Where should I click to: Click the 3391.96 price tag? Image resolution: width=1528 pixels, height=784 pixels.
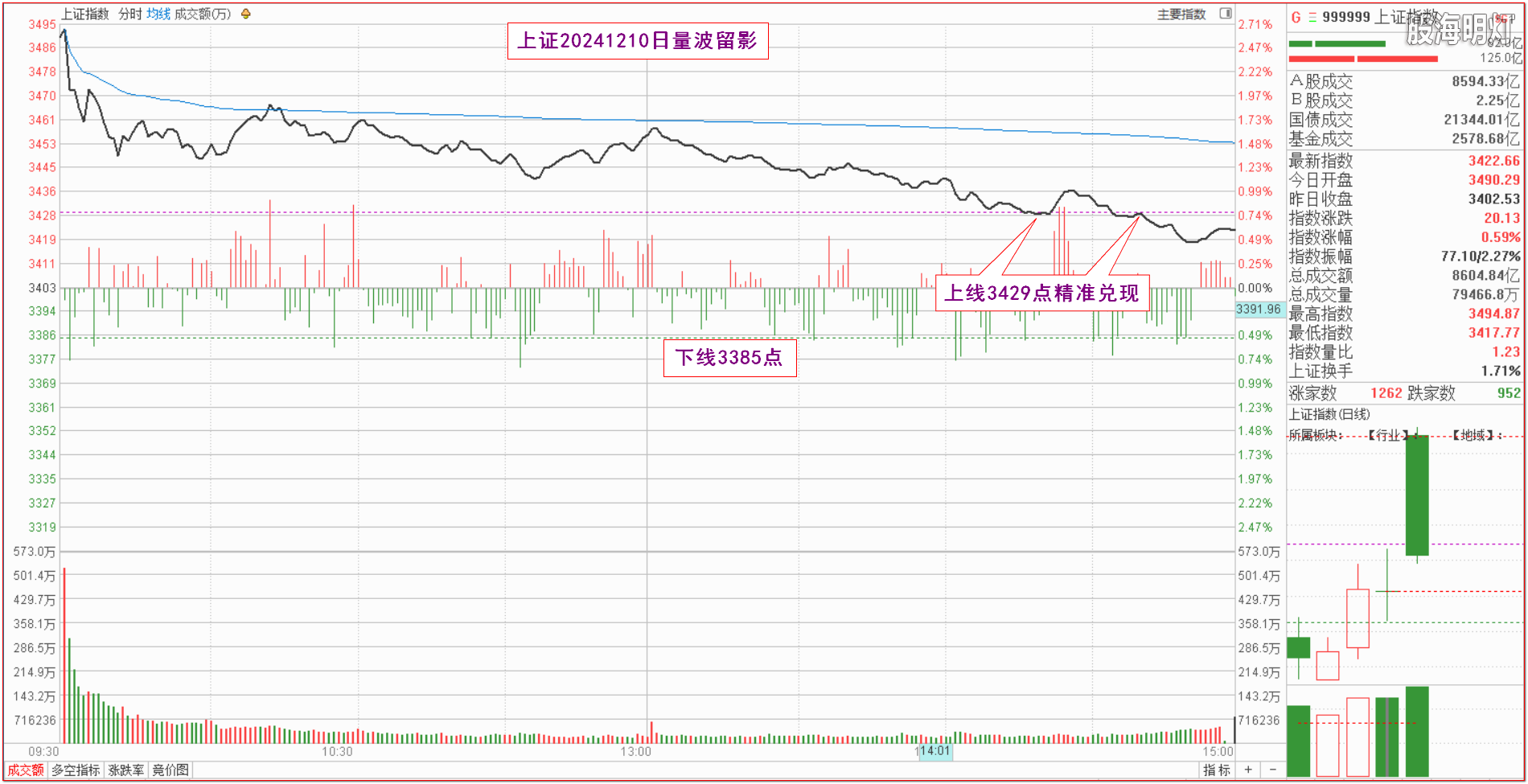tap(1259, 309)
